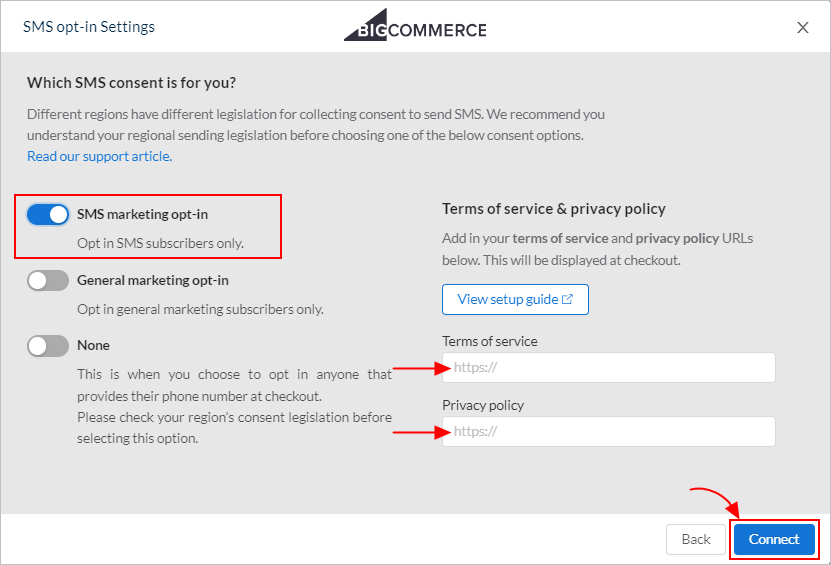The height and width of the screenshot is (565, 831).
Task: Click the Opt in SMS subscribers only description
Action: [161, 243]
